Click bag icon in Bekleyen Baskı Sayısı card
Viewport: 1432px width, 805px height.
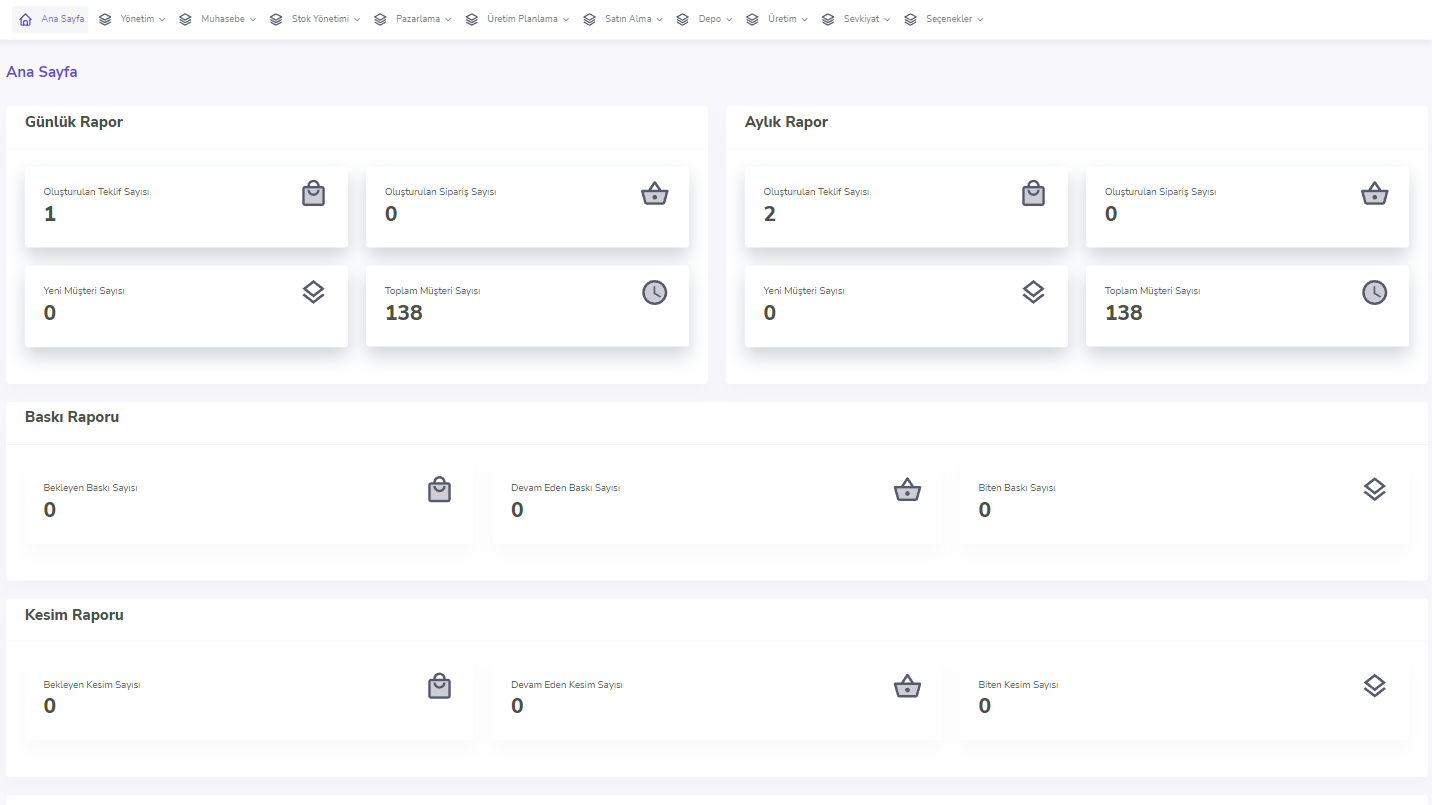point(439,489)
